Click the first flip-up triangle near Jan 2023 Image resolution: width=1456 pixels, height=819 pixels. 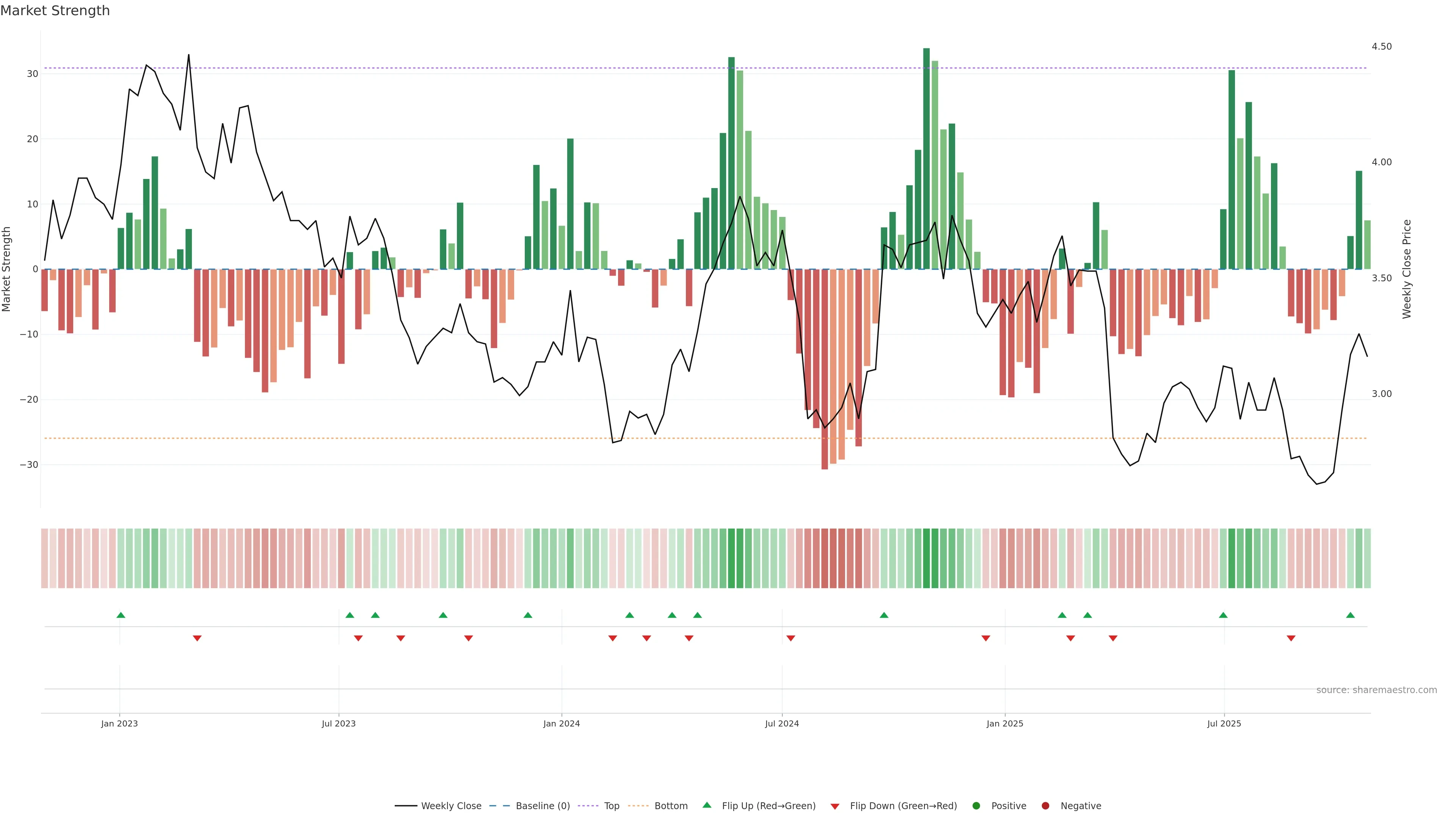tap(121, 615)
